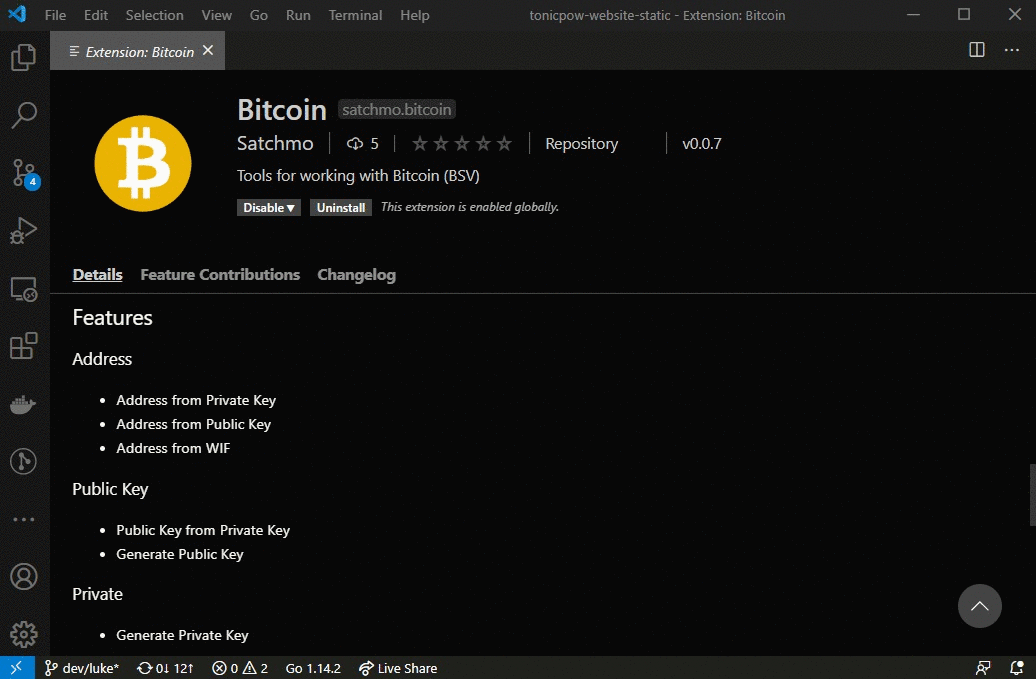Switch to the Changelog tab

click(x=356, y=274)
